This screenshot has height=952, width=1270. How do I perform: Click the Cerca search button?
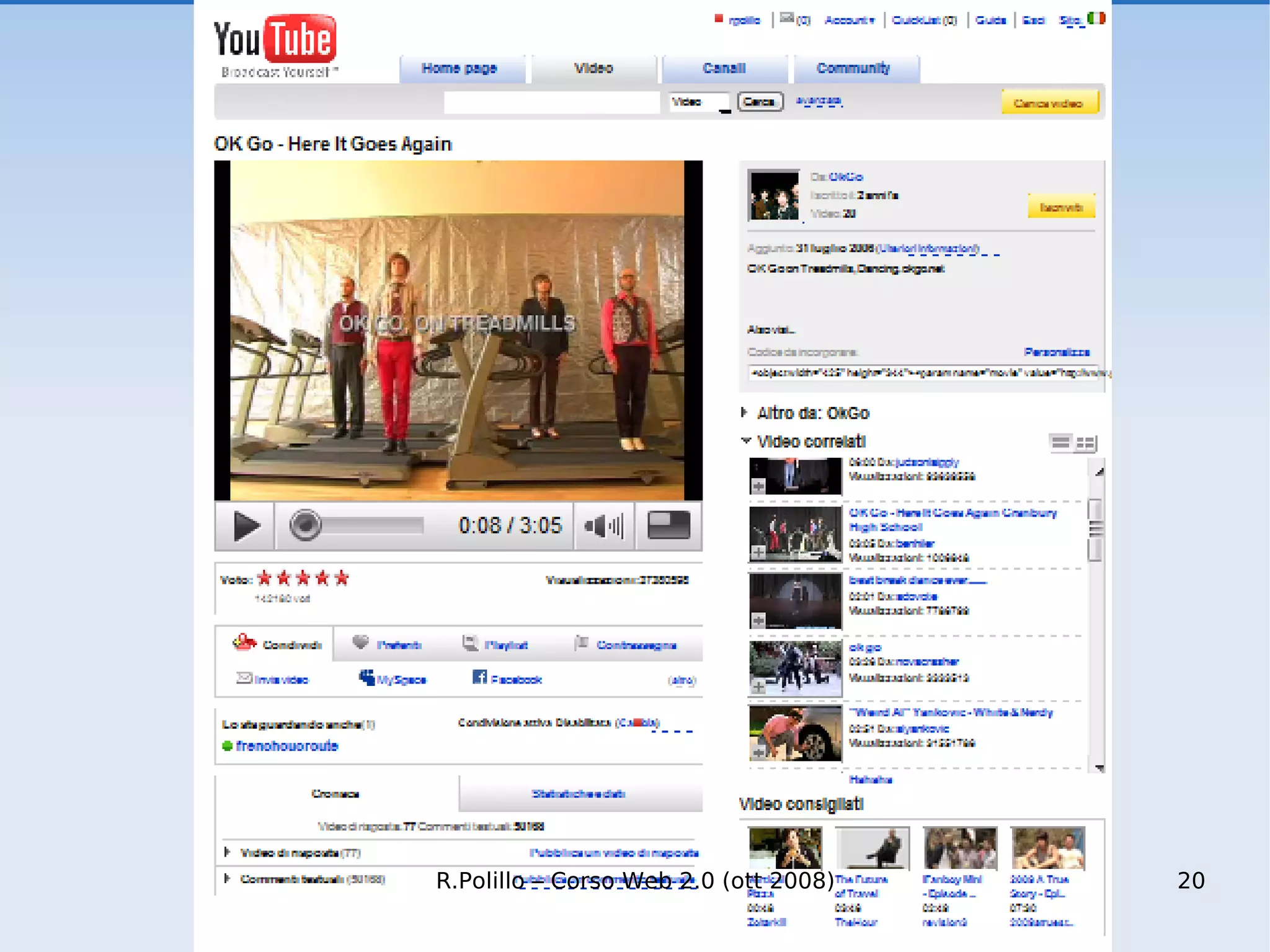[x=760, y=102]
